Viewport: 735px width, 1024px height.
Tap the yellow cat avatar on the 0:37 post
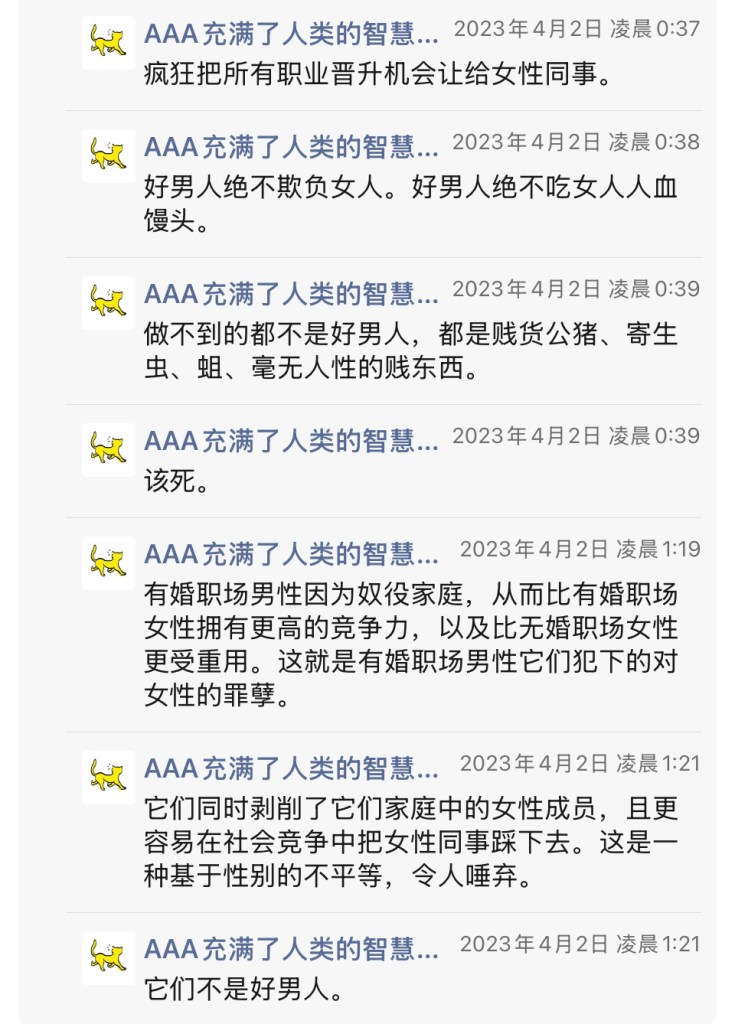tap(108, 42)
